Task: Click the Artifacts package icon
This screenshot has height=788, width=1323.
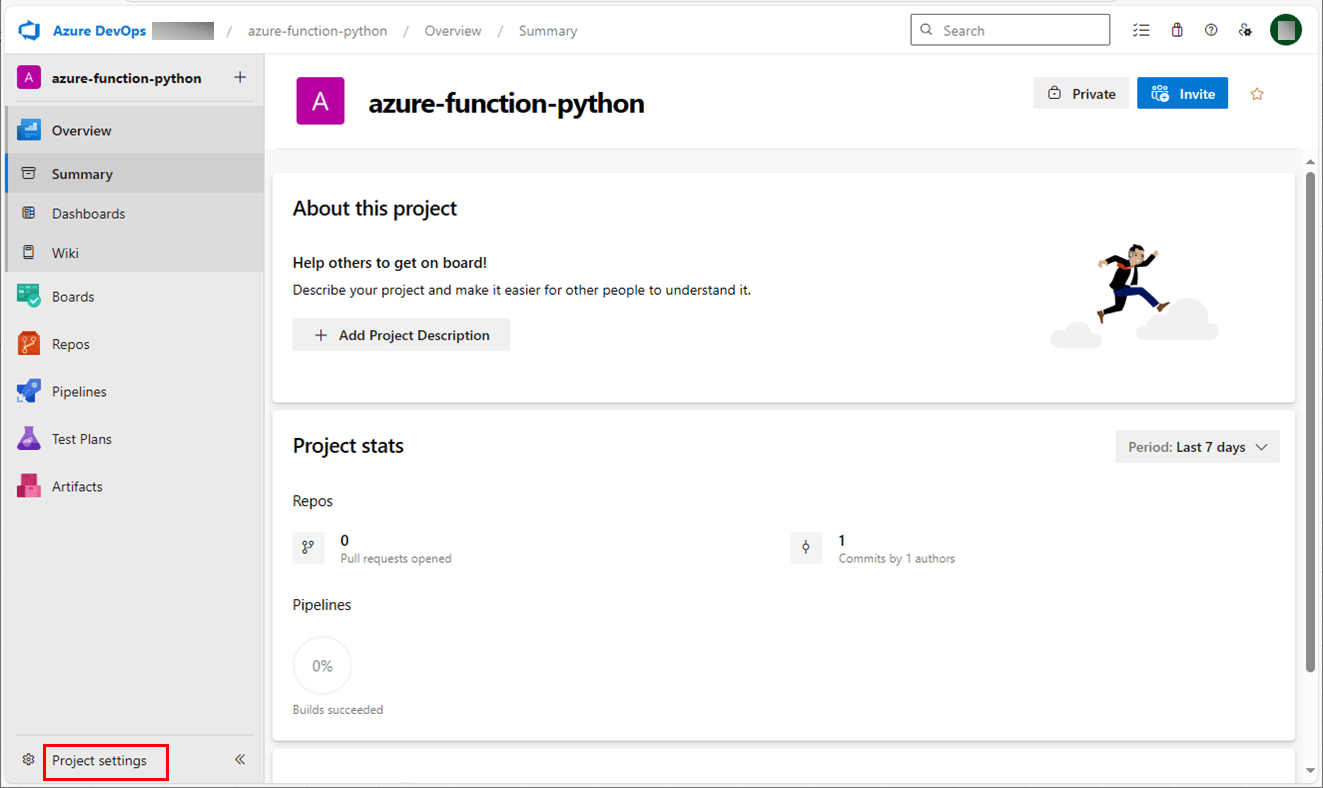Action: (29, 486)
